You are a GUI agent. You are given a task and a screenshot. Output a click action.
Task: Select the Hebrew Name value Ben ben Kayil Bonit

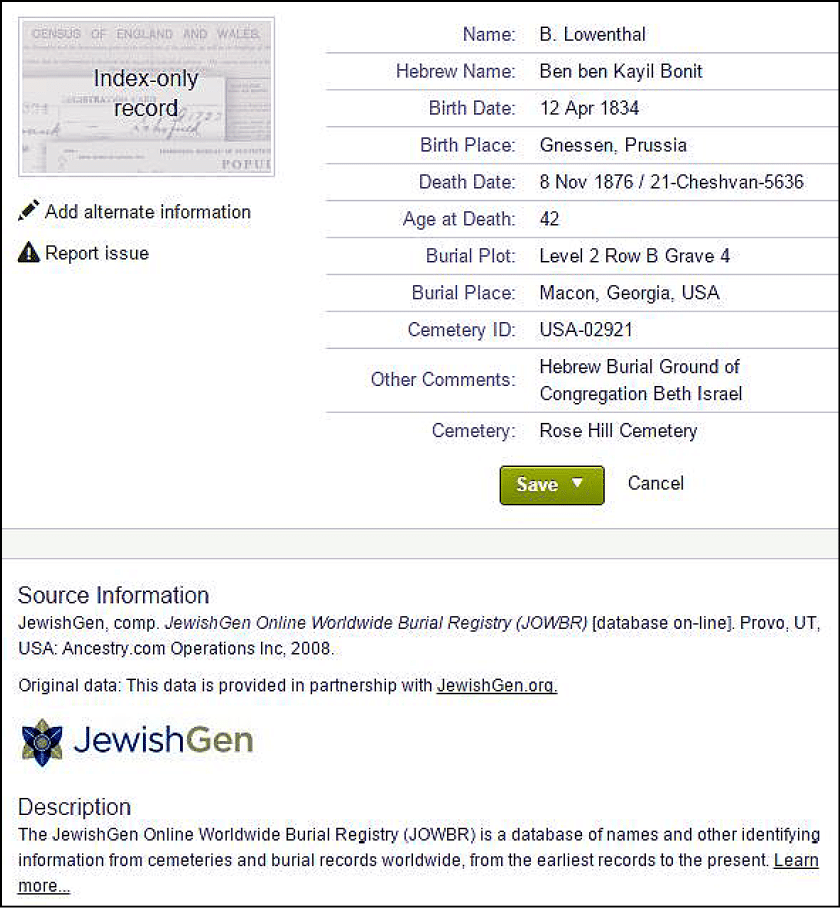620,71
